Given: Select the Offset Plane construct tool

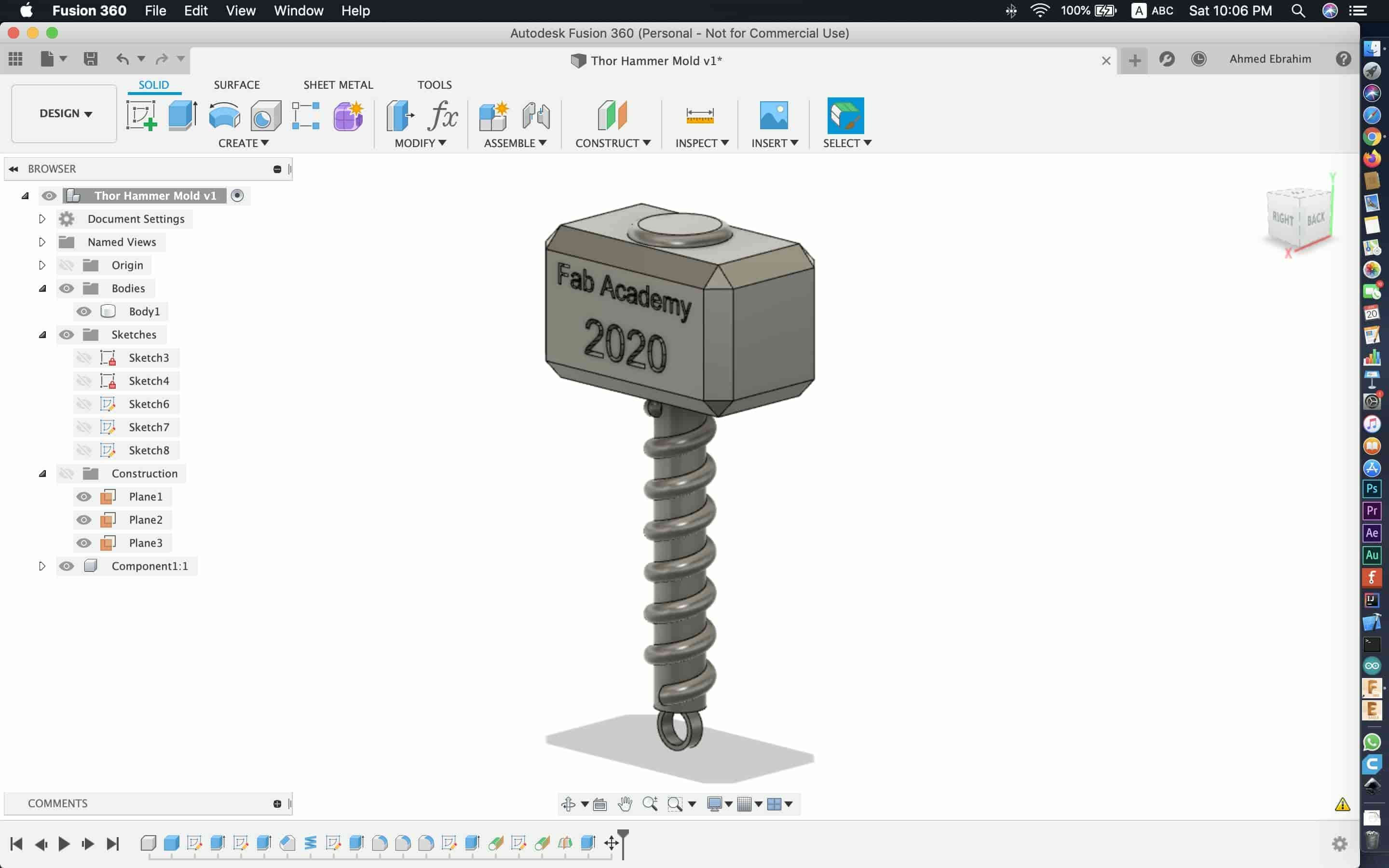Looking at the screenshot, I should click(x=612, y=115).
